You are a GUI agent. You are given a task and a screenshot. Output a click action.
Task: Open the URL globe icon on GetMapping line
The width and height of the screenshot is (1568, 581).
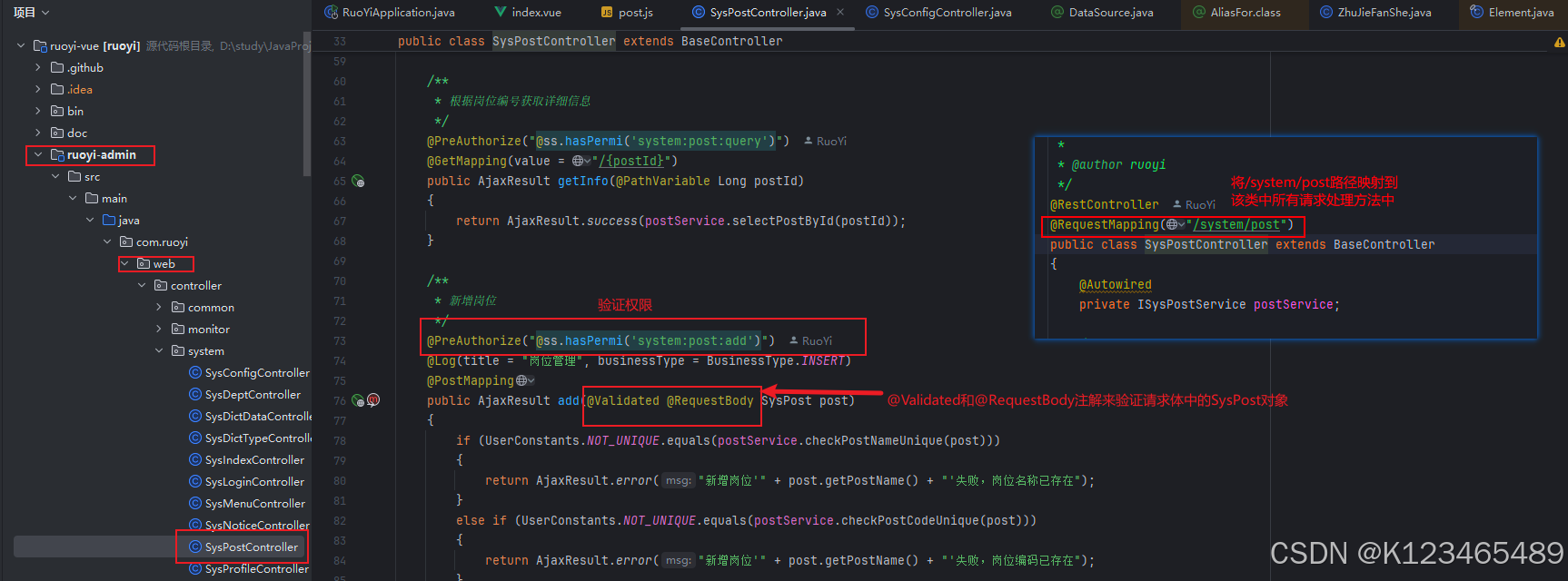click(x=581, y=162)
